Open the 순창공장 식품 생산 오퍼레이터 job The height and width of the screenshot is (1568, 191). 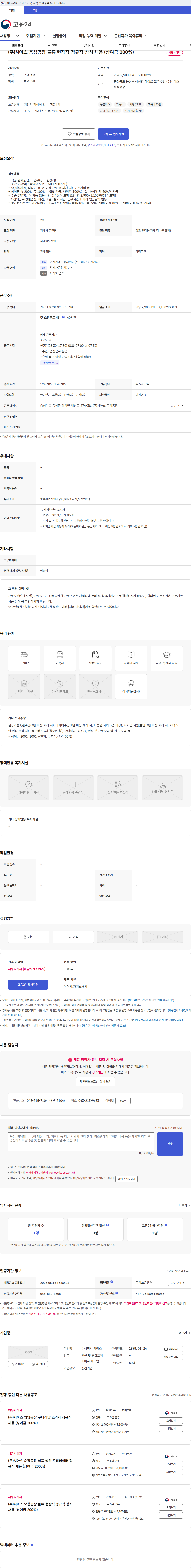(40, 1463)
